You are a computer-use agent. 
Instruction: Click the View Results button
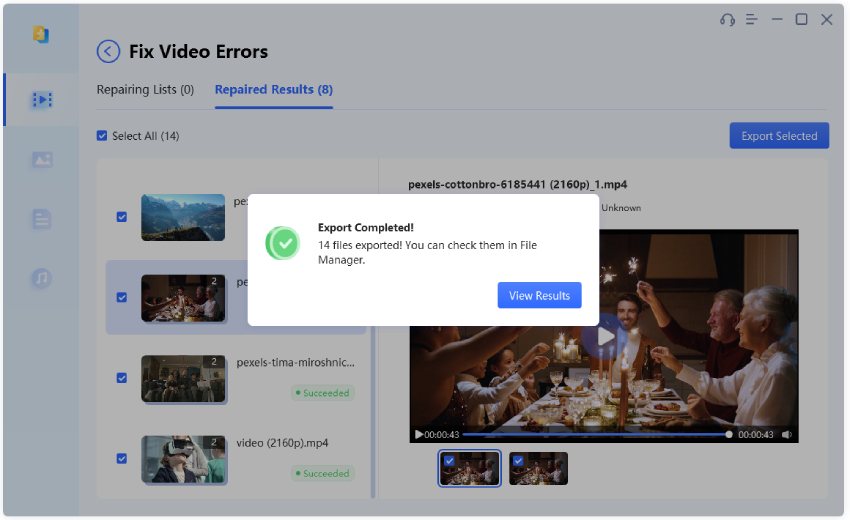coord(539,296)
